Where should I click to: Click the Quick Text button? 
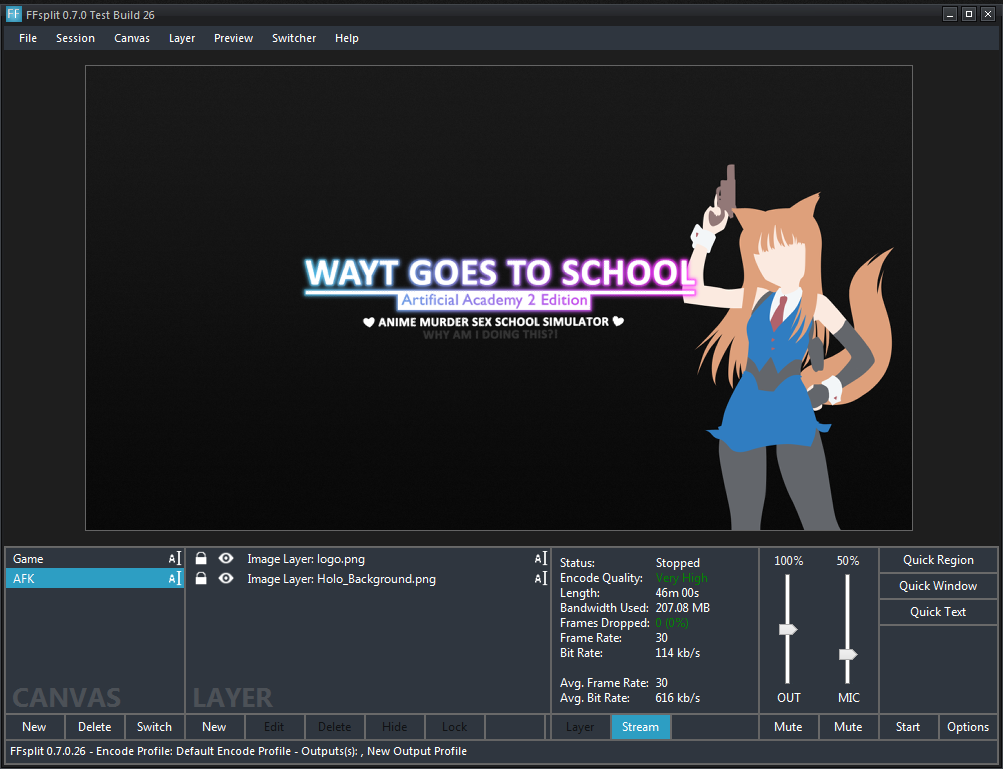click(x=938, y=612)
